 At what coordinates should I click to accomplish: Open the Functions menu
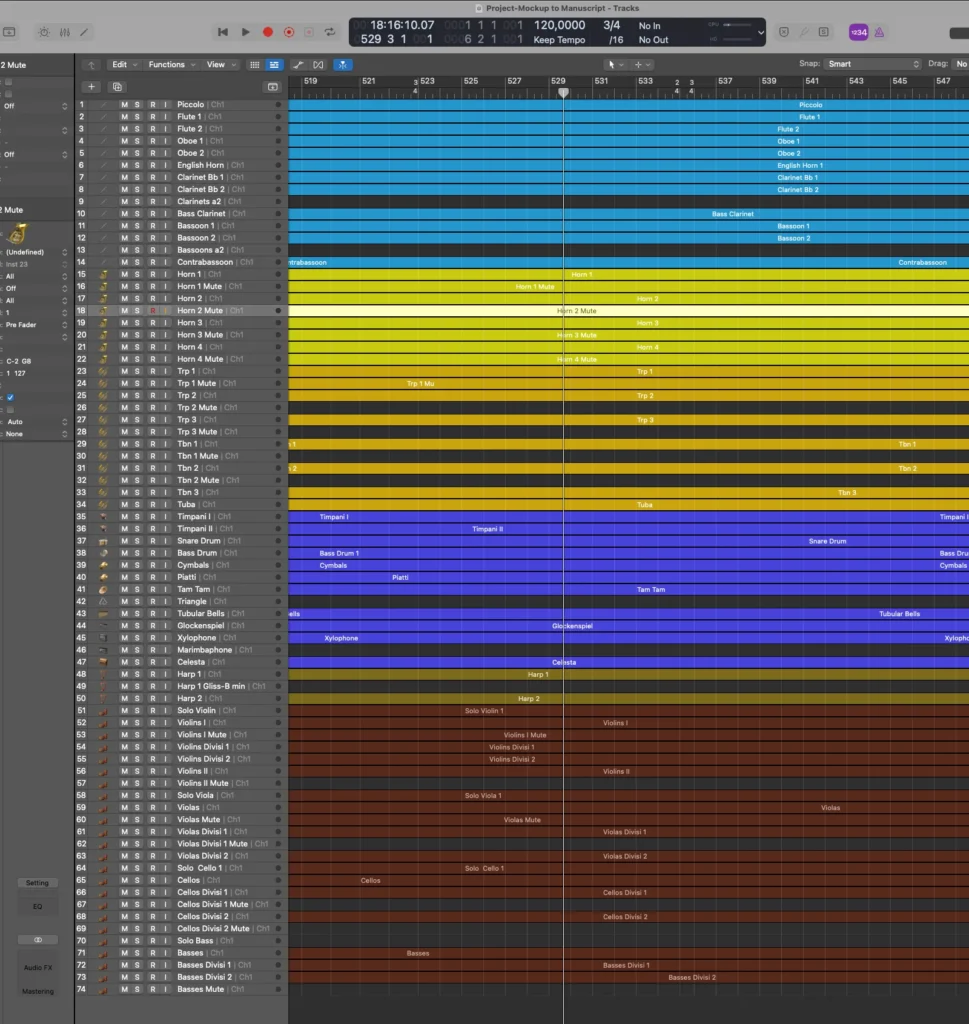click(x=172, y=65)
